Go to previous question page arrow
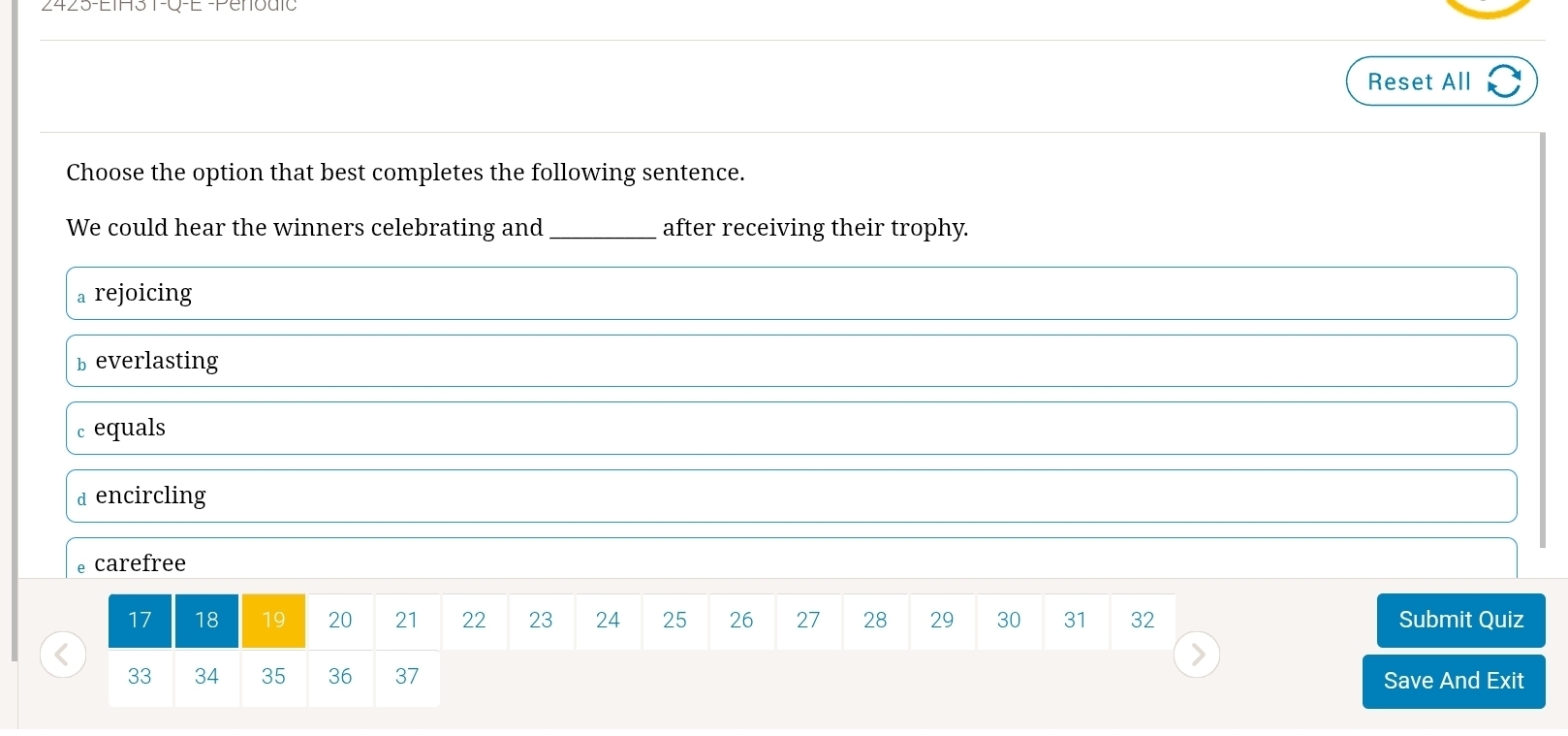The image size is (1568, 736). (63, 655)
